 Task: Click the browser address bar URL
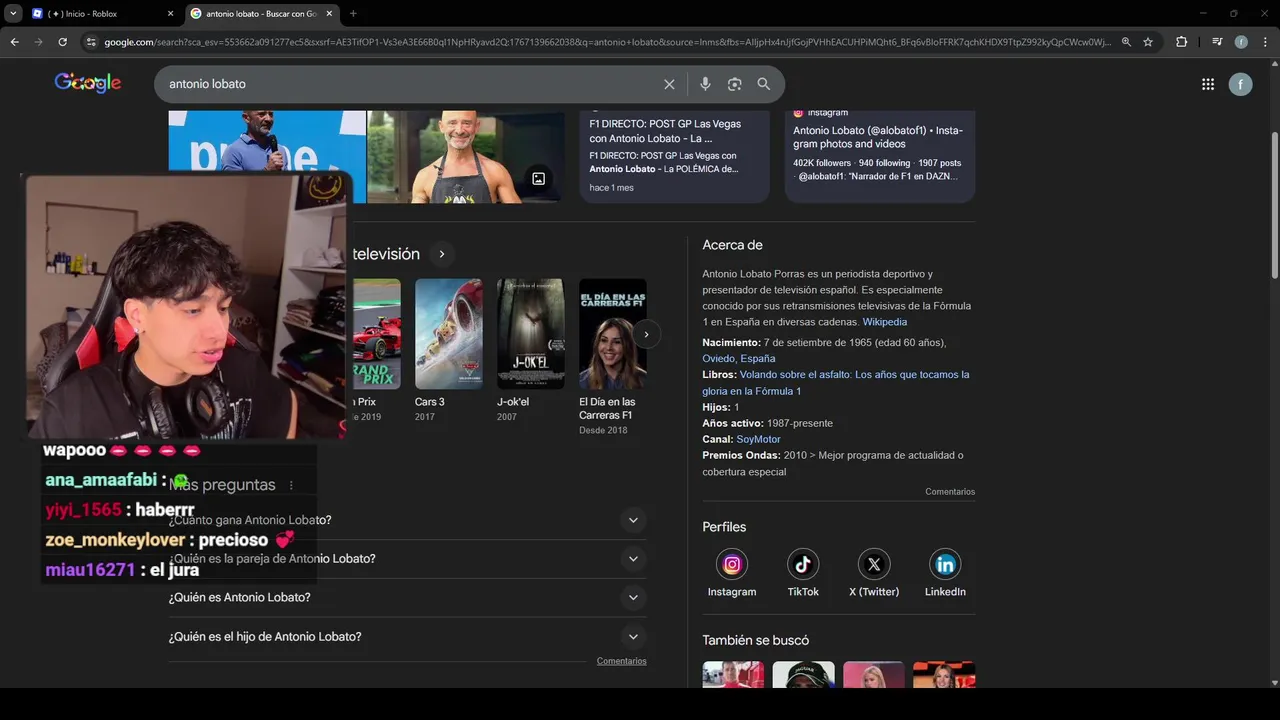607,42
